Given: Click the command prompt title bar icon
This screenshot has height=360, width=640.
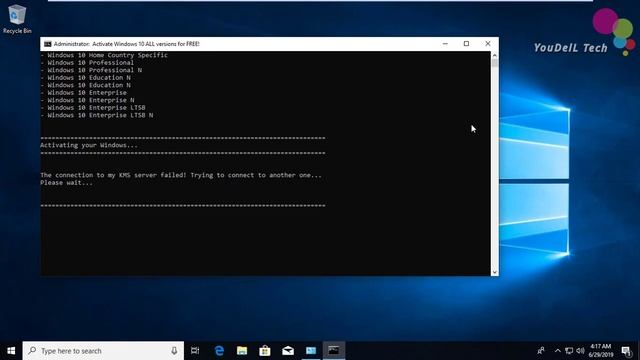Looking at the screenshot, I should click(48, 44).
